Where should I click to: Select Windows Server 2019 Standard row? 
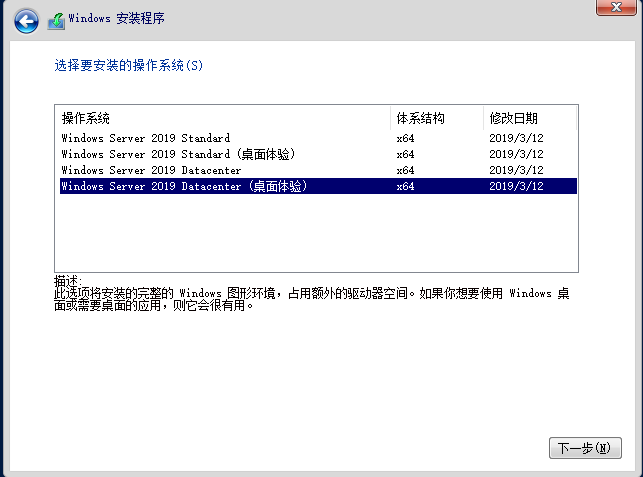tap(318, 138)
